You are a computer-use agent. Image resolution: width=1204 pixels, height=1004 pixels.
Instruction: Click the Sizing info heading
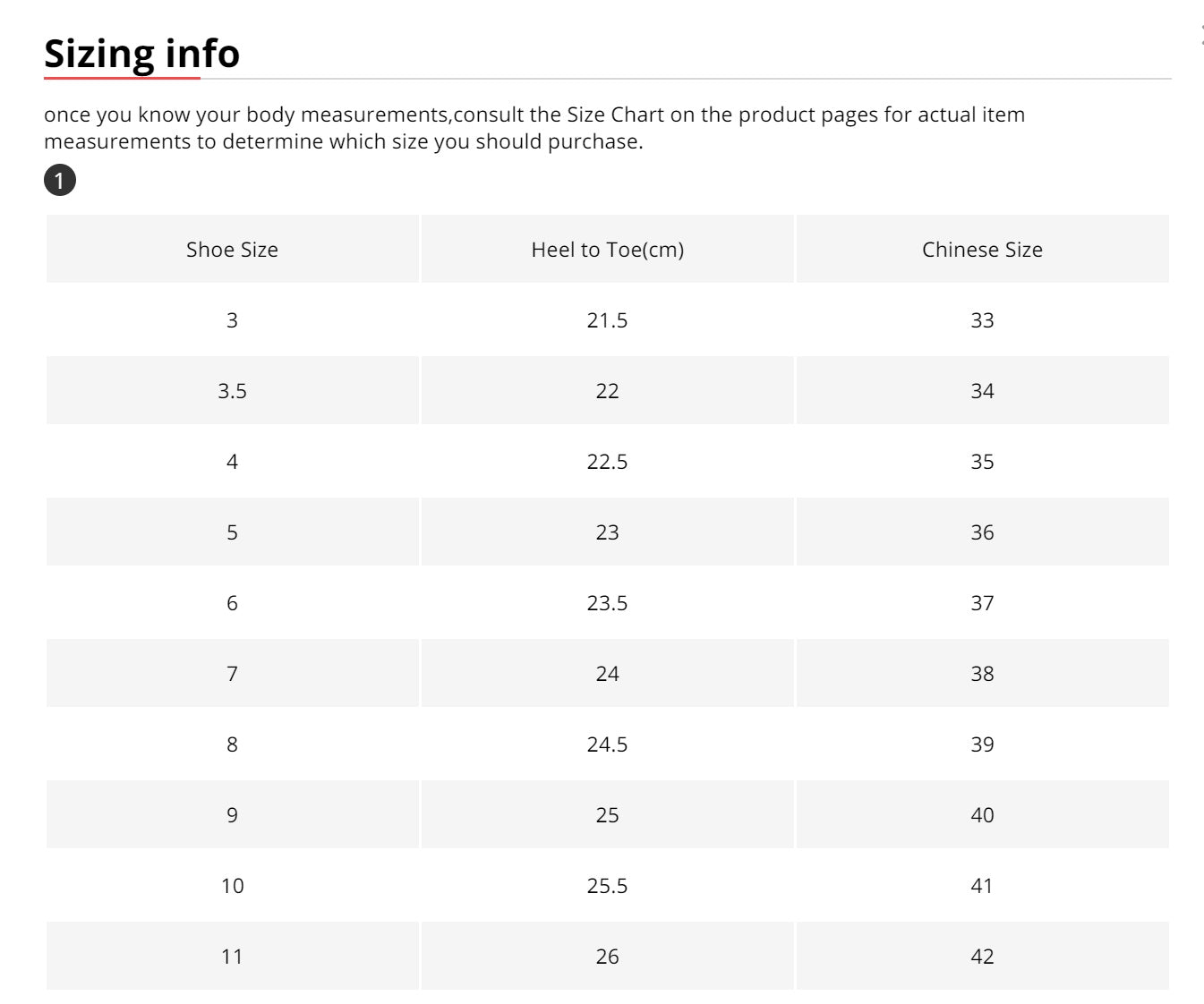[x=141, y=54]
